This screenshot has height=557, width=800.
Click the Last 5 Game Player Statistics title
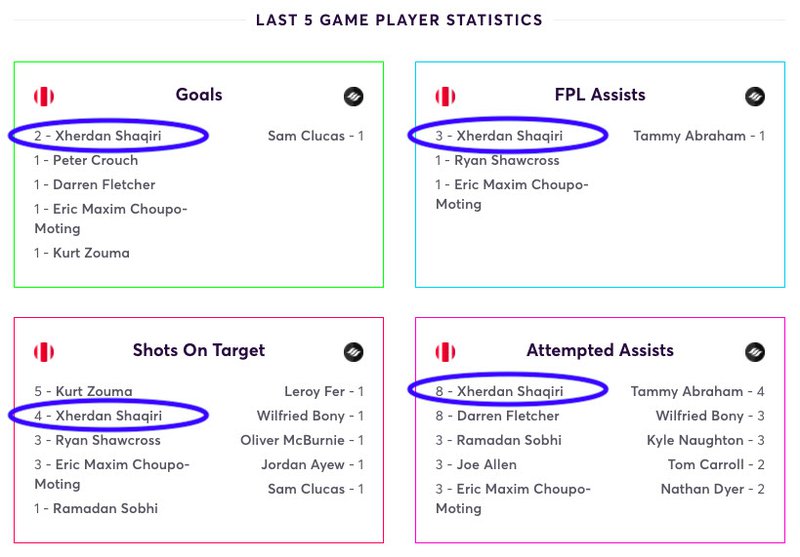[399, 20]
